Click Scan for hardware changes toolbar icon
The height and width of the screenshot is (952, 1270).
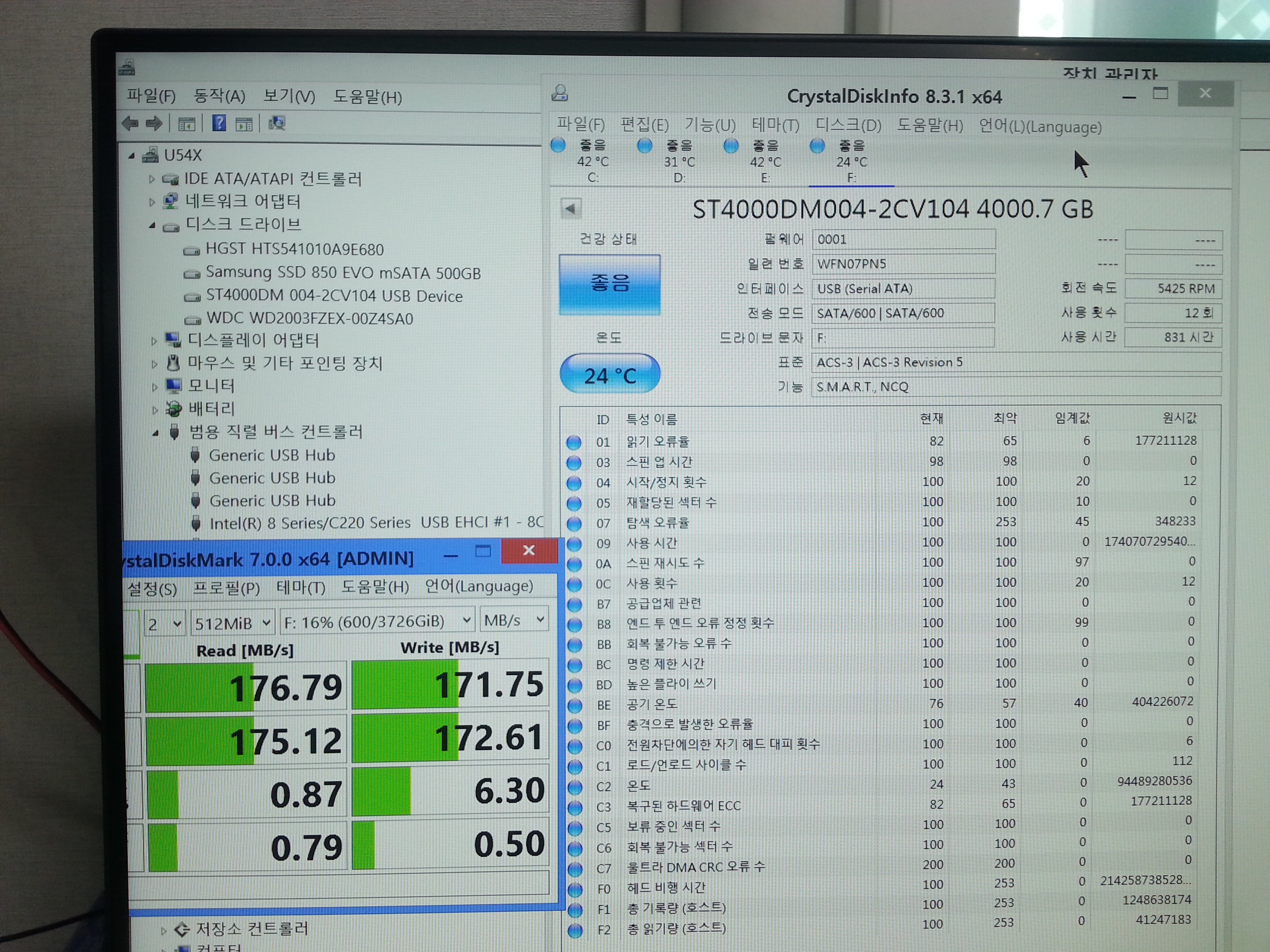[277, 123]
